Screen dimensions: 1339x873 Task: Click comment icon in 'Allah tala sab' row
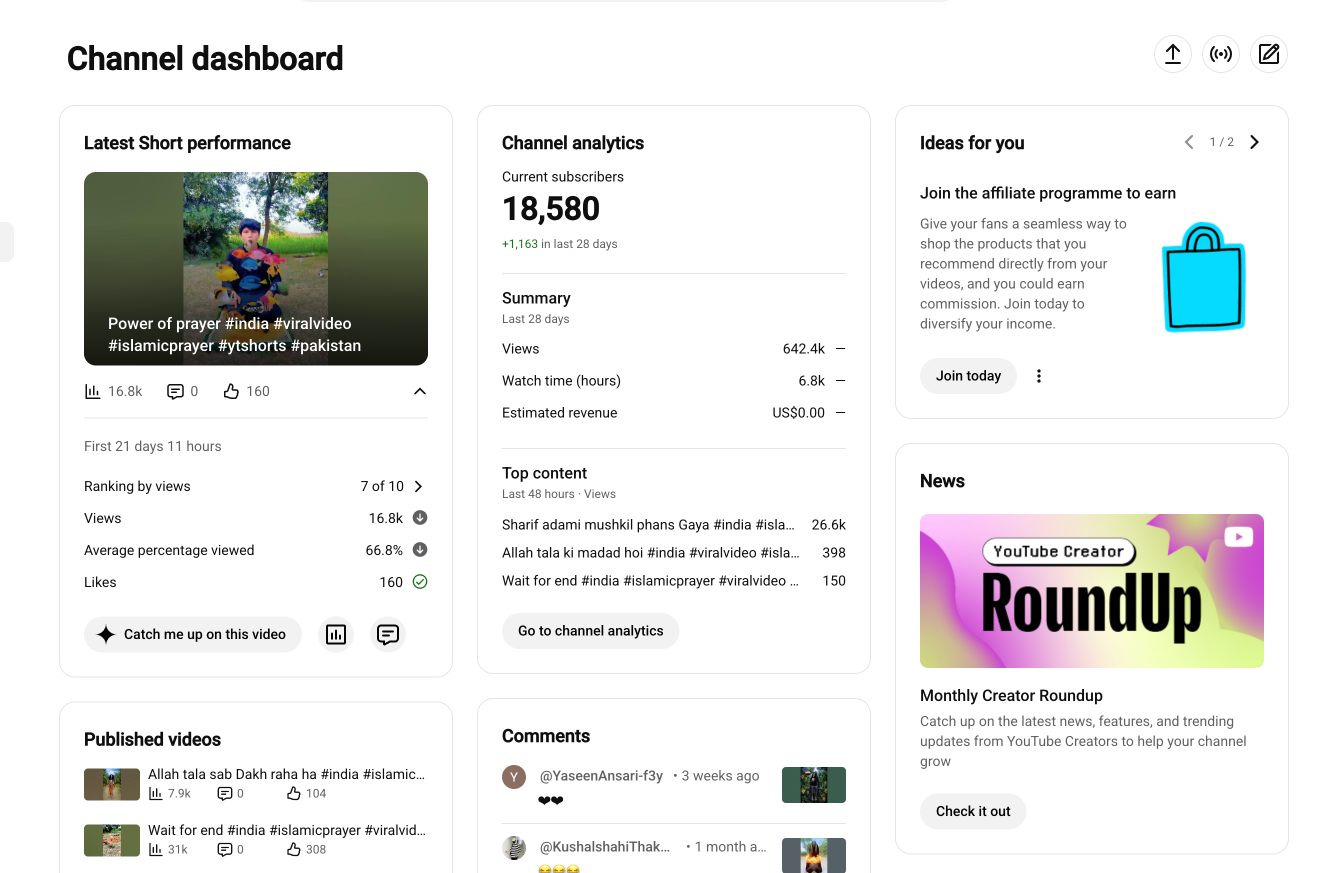[x=225, y=793]
